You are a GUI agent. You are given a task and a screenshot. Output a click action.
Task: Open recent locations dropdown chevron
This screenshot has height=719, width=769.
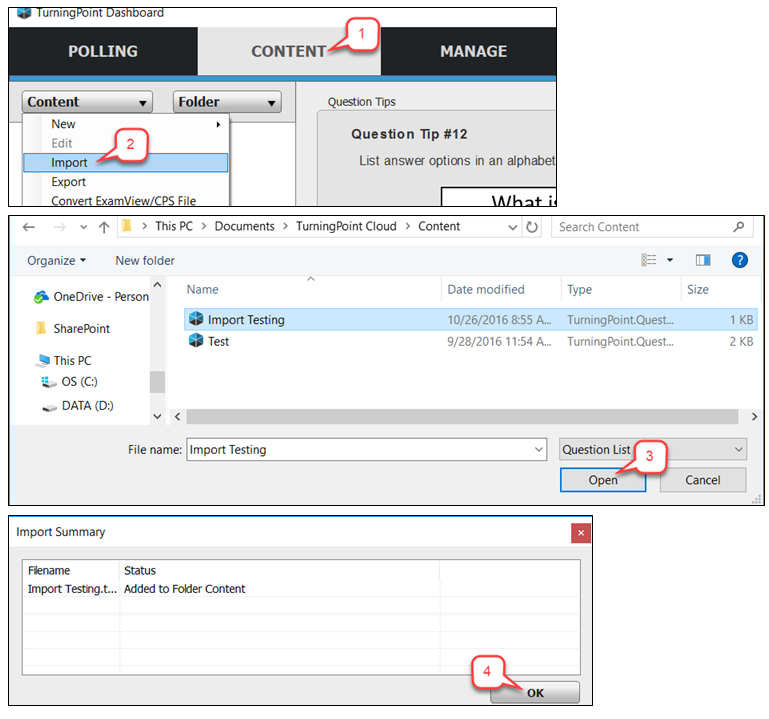[84, 227]
